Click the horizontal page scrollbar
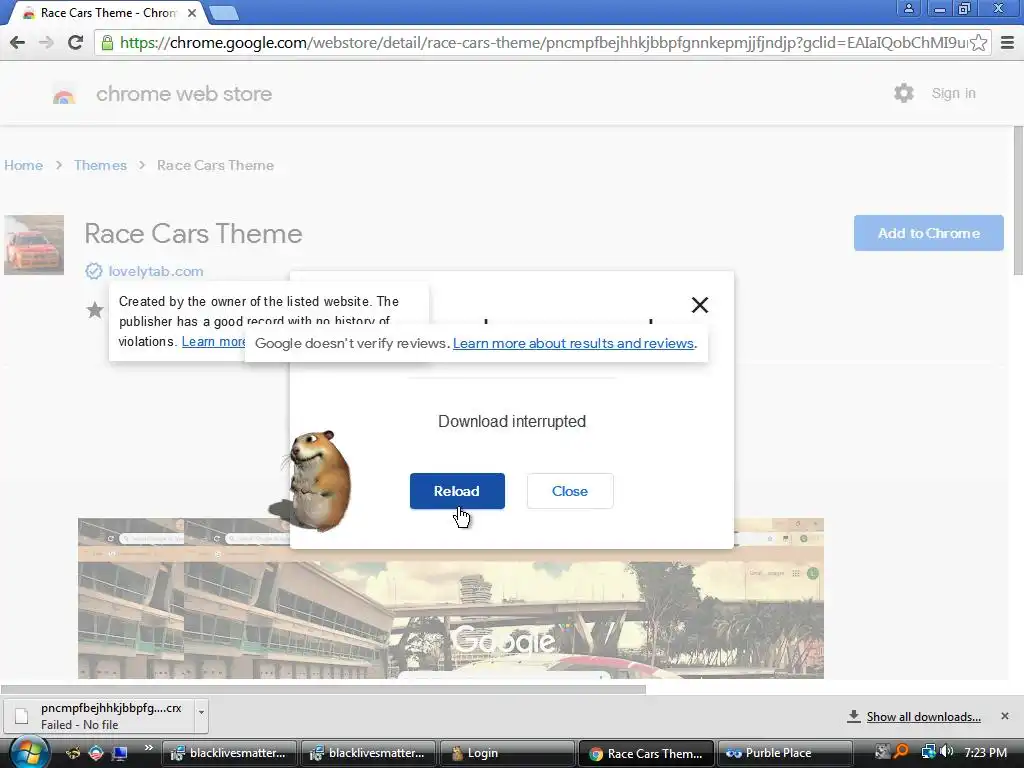Image resolution: width=1024 pixels, height=768 pixels. click(323, 689)
